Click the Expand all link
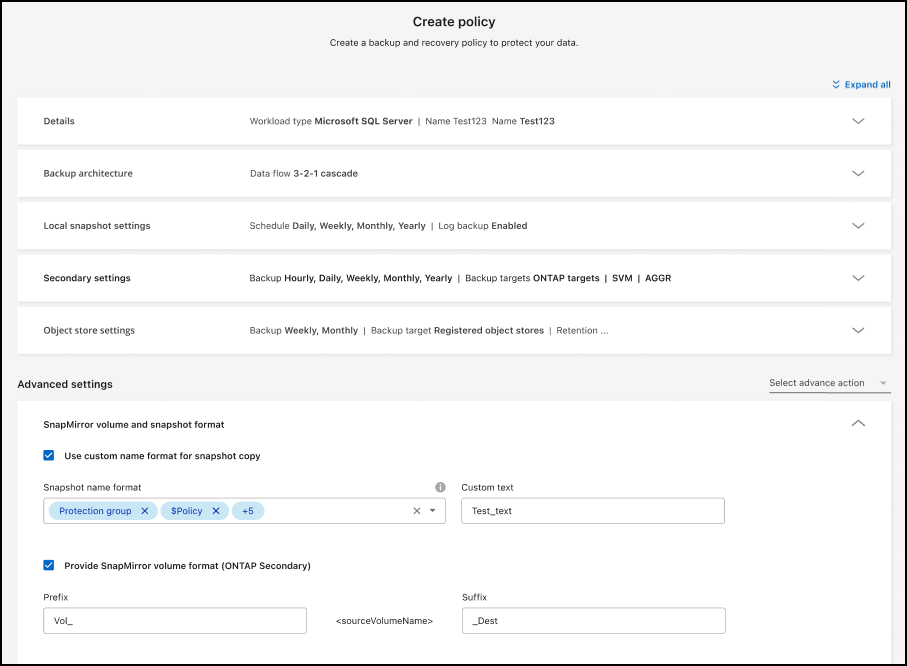This screenshot has width=907, height=666. [x=861, y=85]
